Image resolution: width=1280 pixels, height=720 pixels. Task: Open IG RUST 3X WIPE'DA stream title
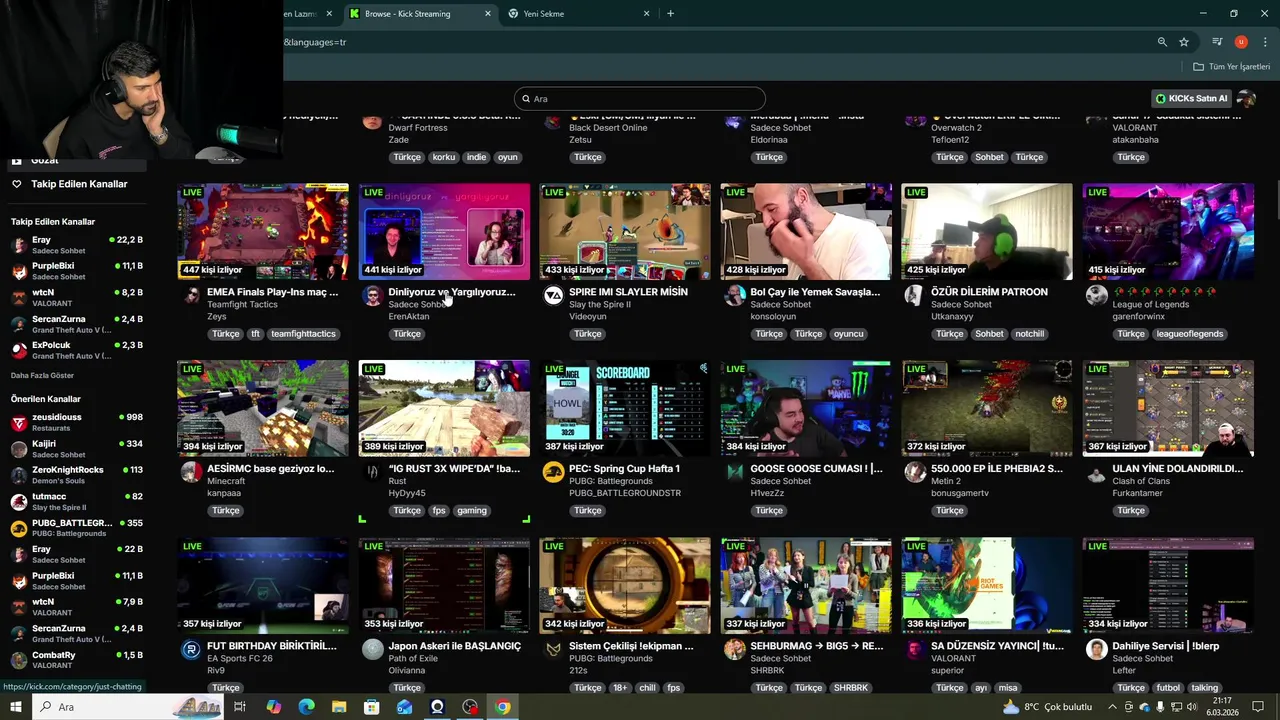[x=454, y=468]
